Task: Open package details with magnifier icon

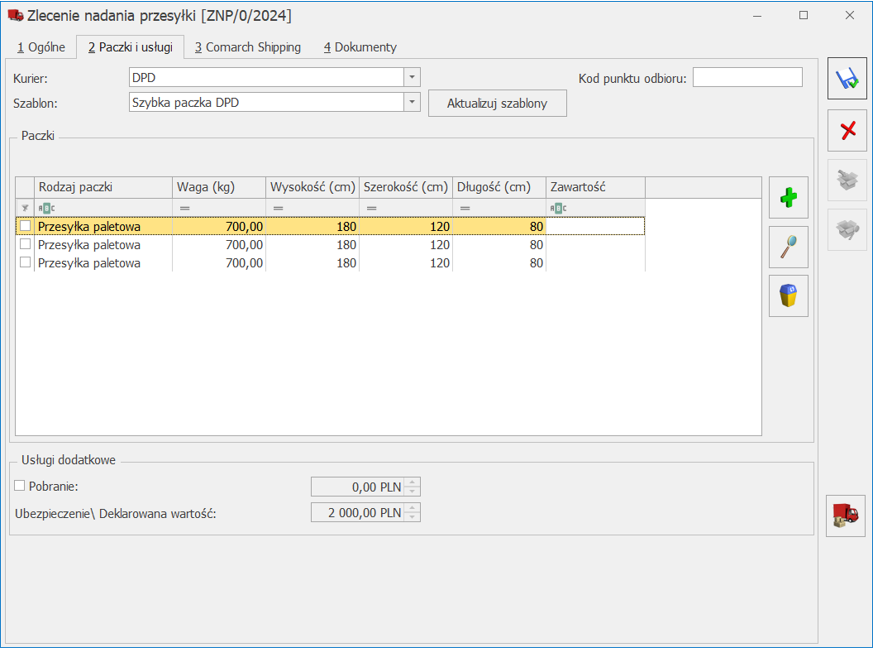Action: point(788,247)
